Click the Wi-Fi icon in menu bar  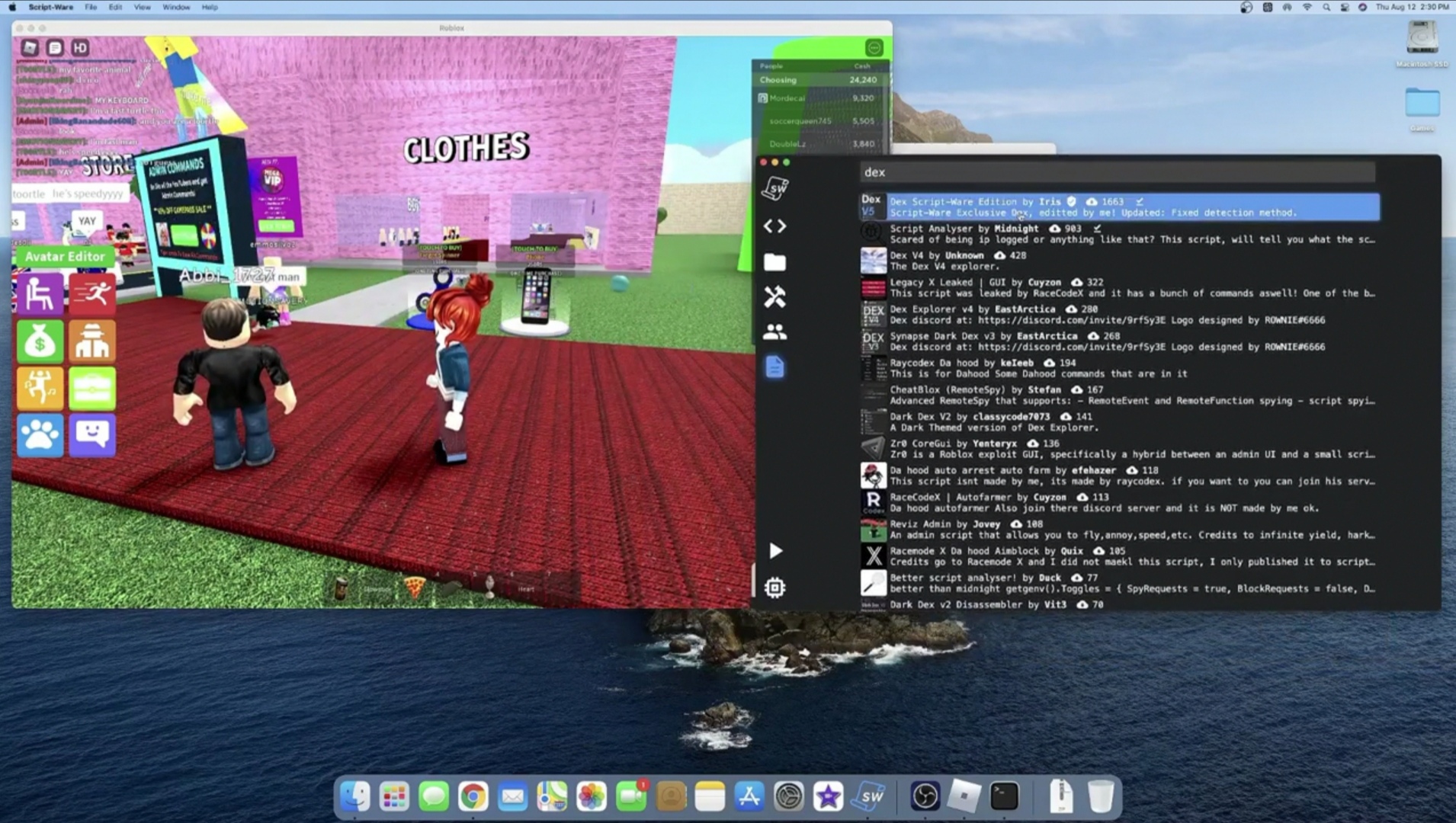1307,7
